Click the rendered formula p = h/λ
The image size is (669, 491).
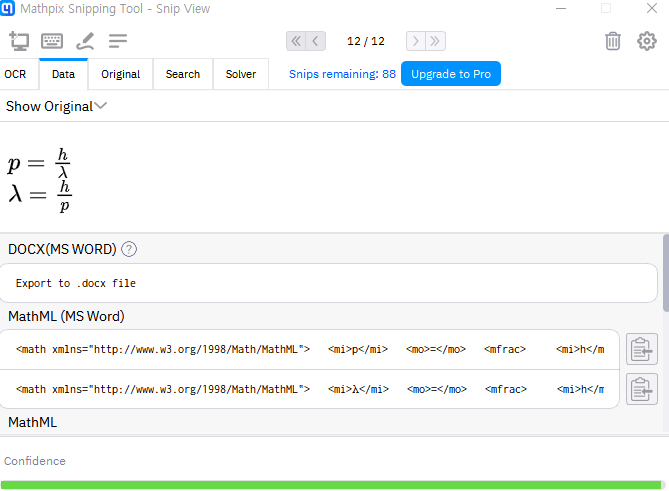click(38, 163)
